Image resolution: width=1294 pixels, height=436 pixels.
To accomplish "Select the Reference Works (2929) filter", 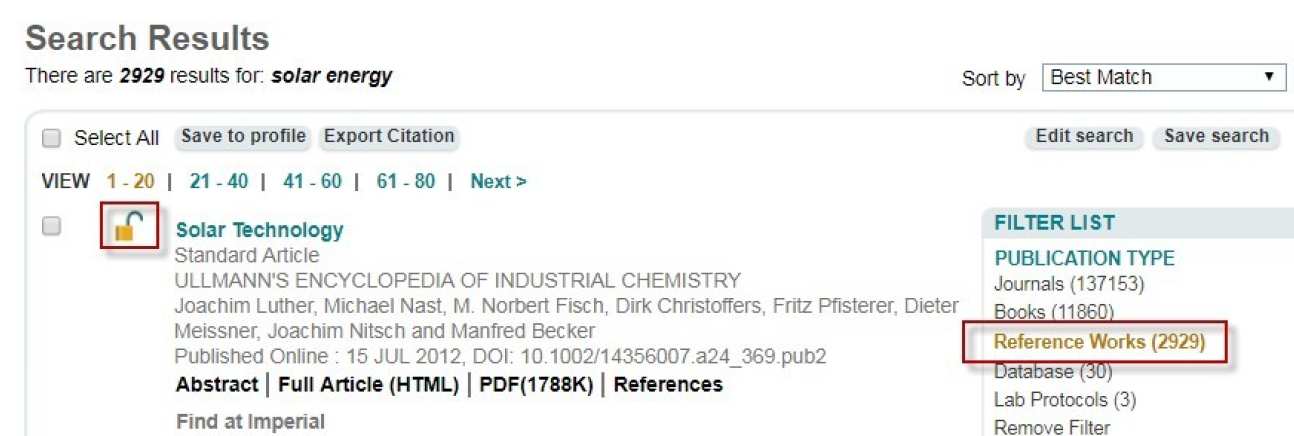I will pyautogui.click(x=1099, y=342).
